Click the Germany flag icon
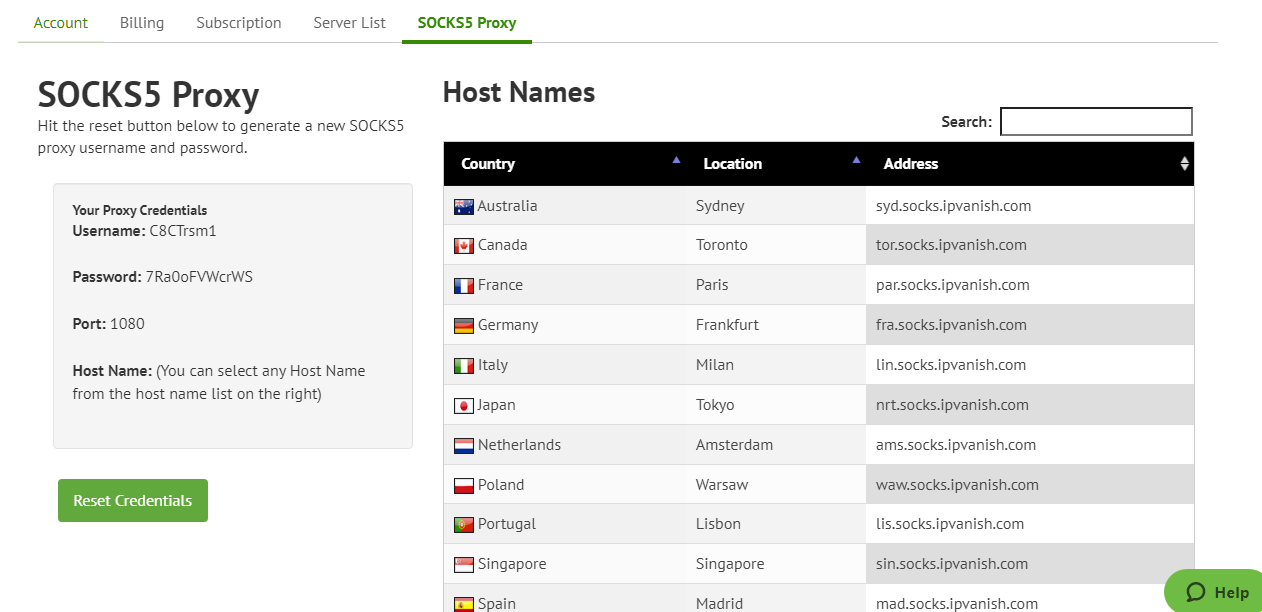Viewport: 1262px width, 612px height. pos(464,326)
